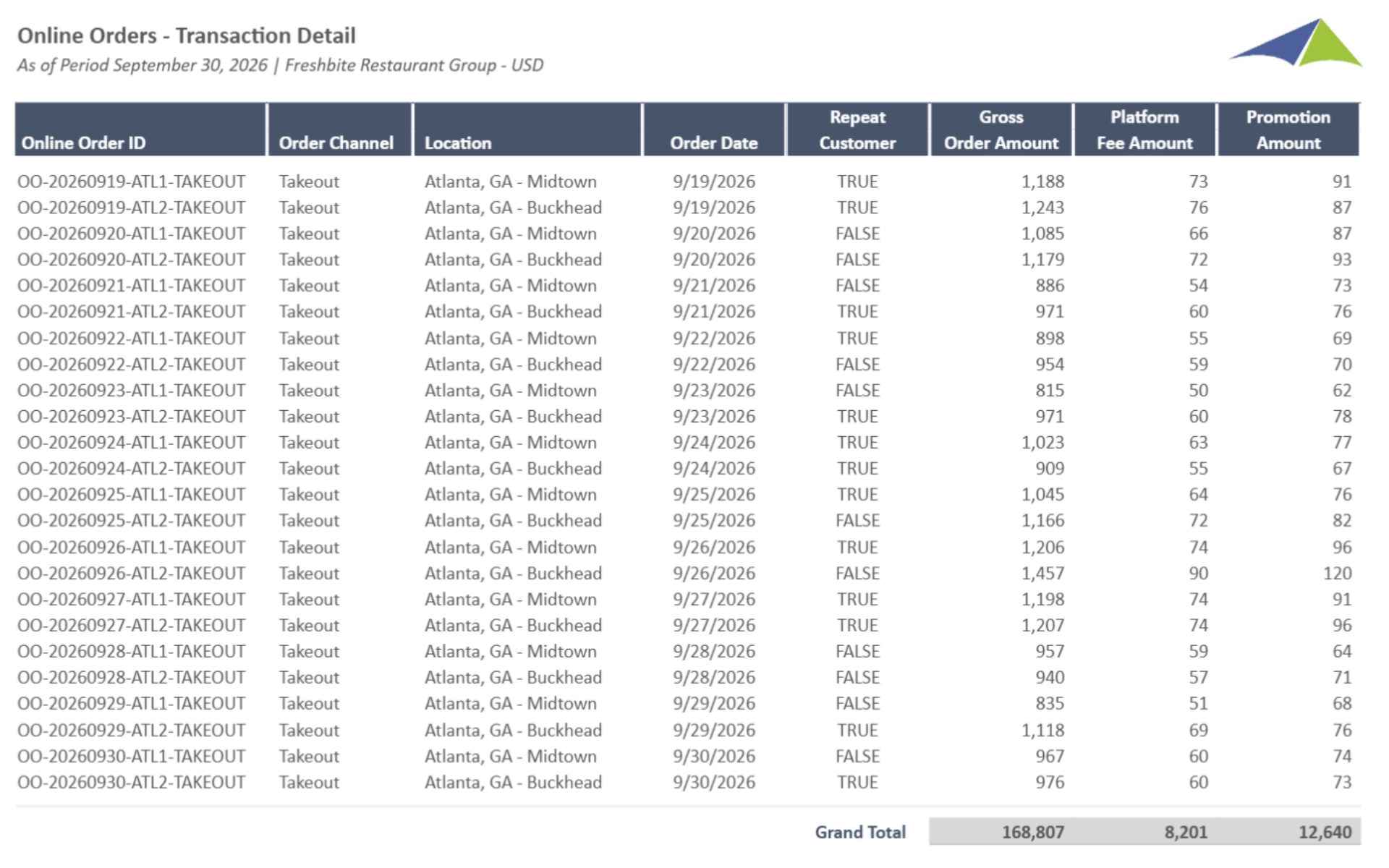Click platform fee total 8,201

tap(1185, 832)
